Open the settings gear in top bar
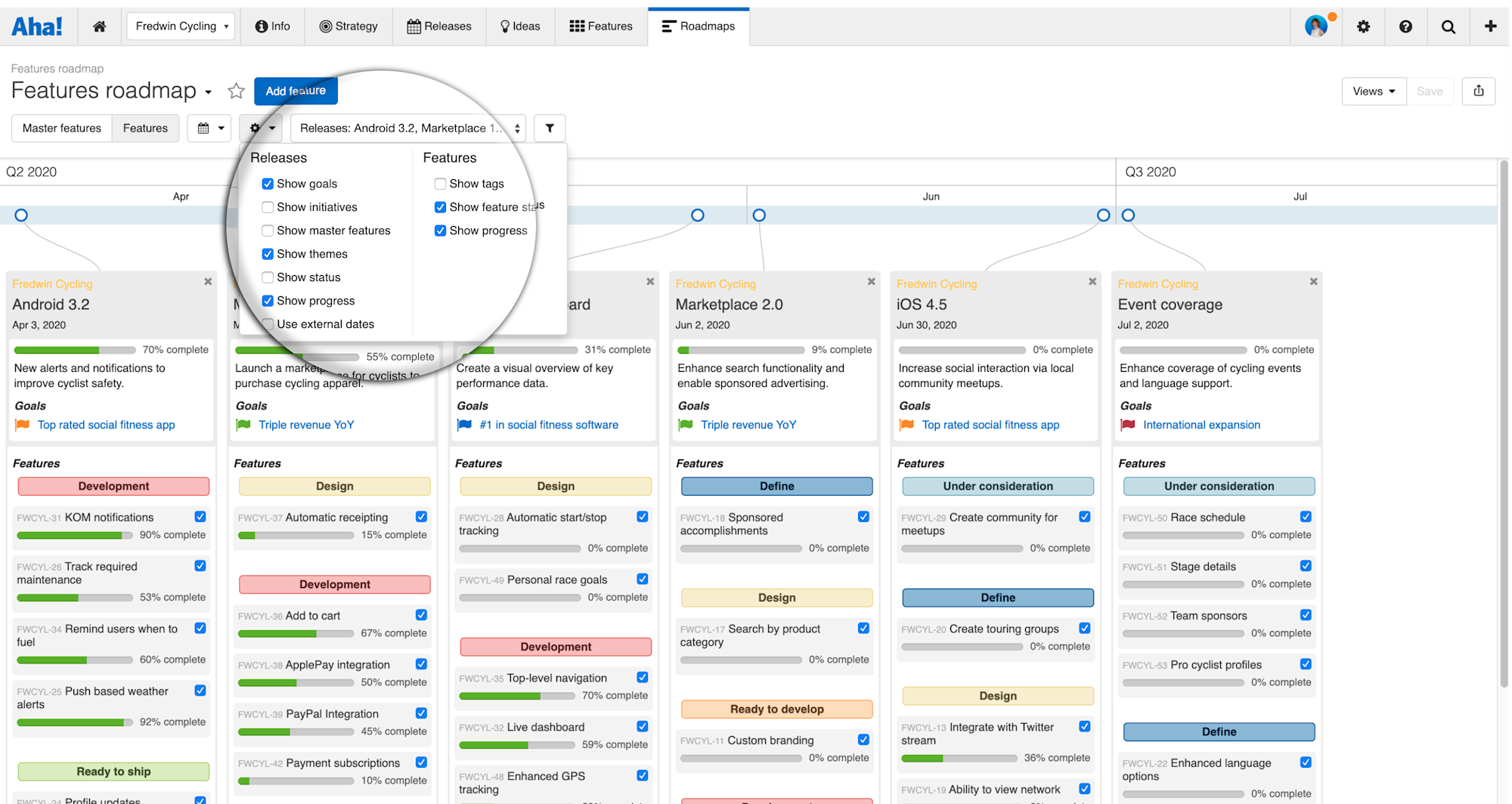The image size is (1512, 804). [x=1363, y=26]
